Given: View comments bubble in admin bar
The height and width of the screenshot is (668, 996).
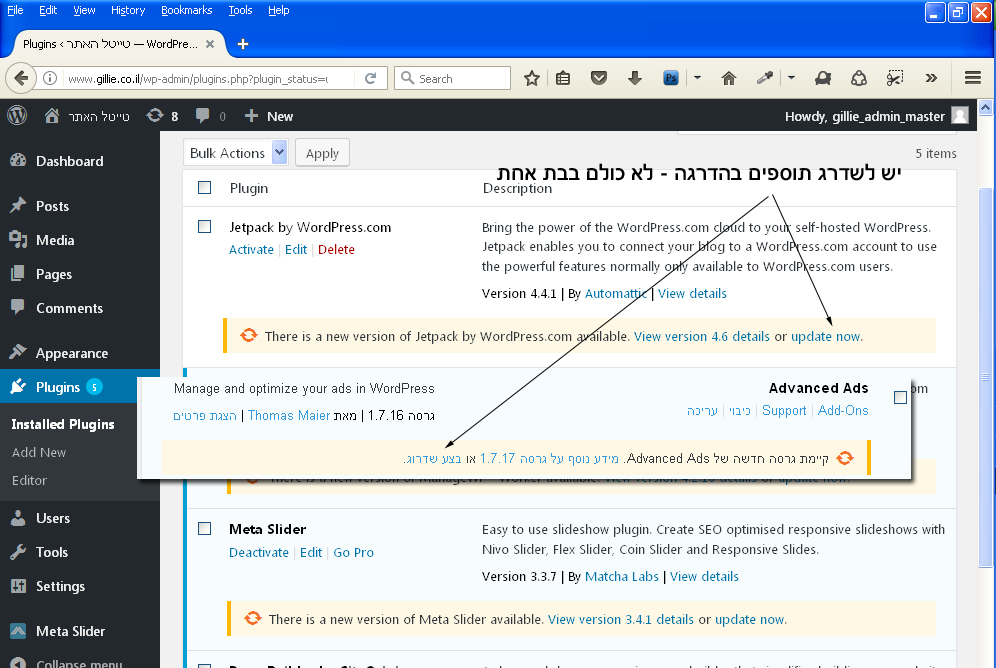Looking at the screenshot, I should tap(202, 116).
